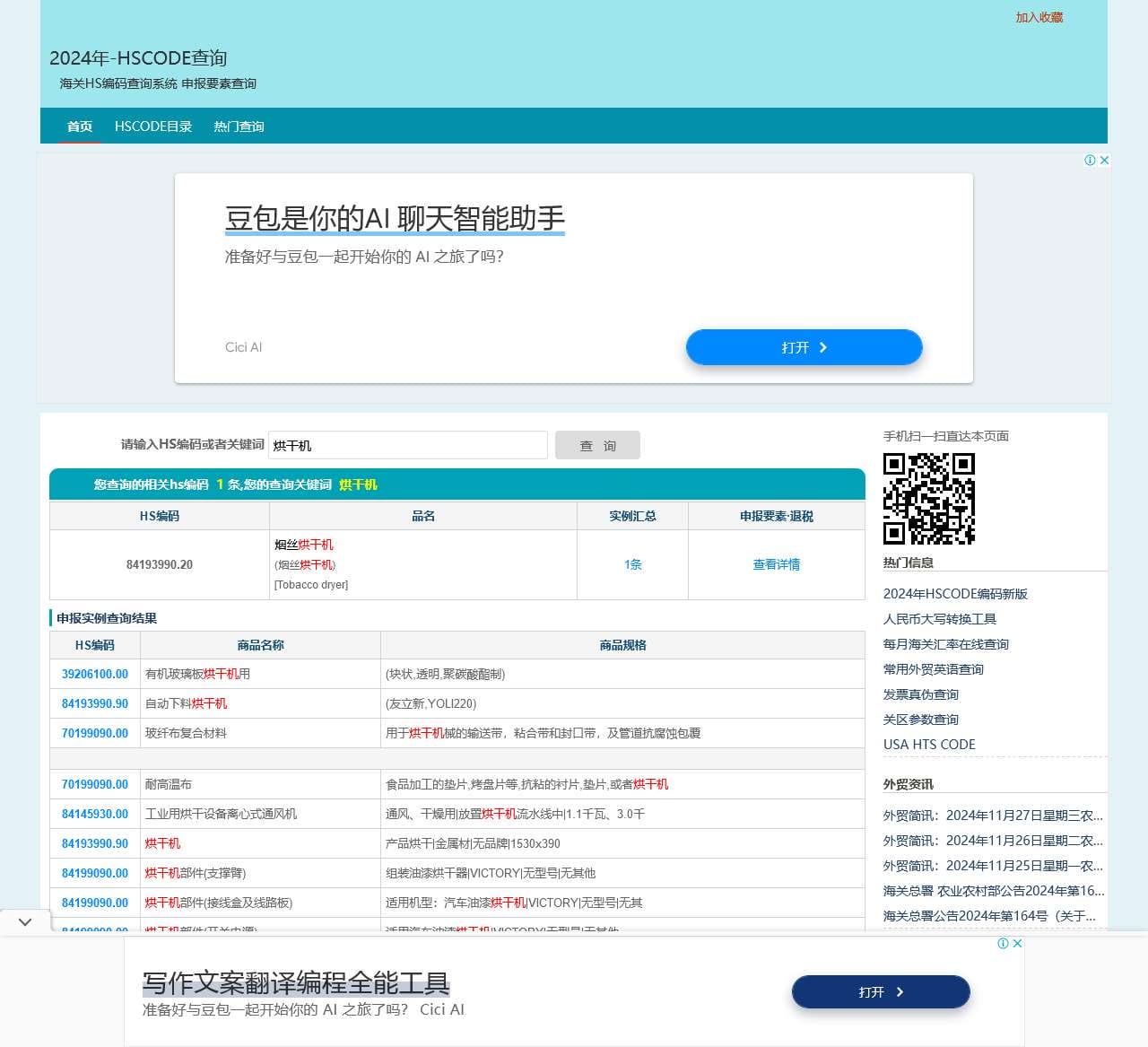Click the search keyword input field
The image size is (1148, 1047).
[408, 445]
